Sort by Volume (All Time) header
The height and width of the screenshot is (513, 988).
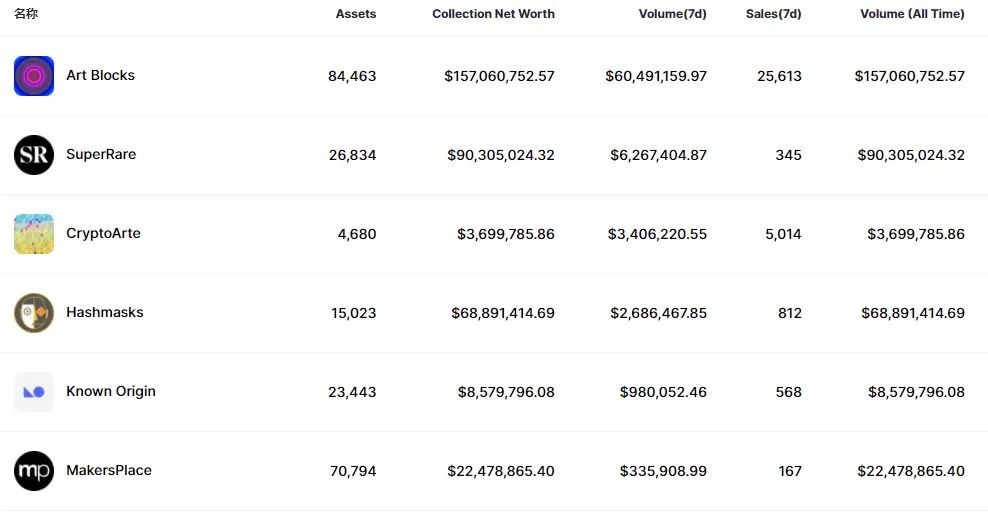tap(912, 14)
